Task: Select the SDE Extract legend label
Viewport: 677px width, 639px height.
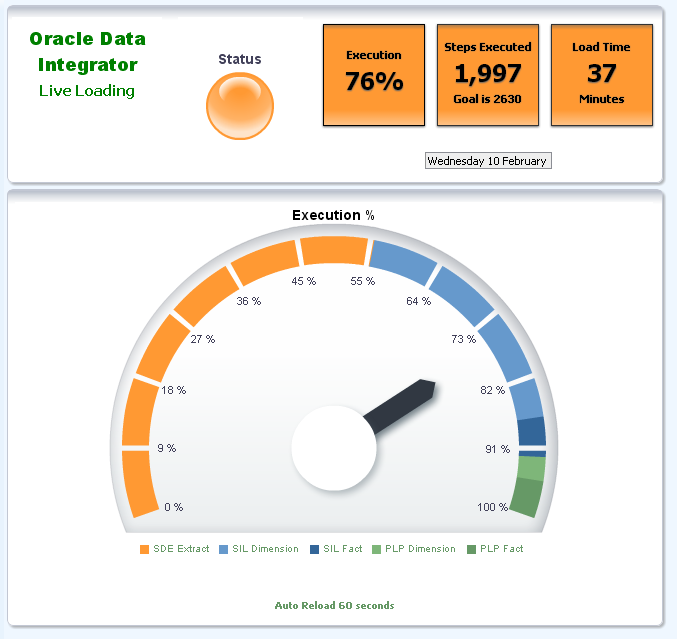Action: click(x=181, y=549)
